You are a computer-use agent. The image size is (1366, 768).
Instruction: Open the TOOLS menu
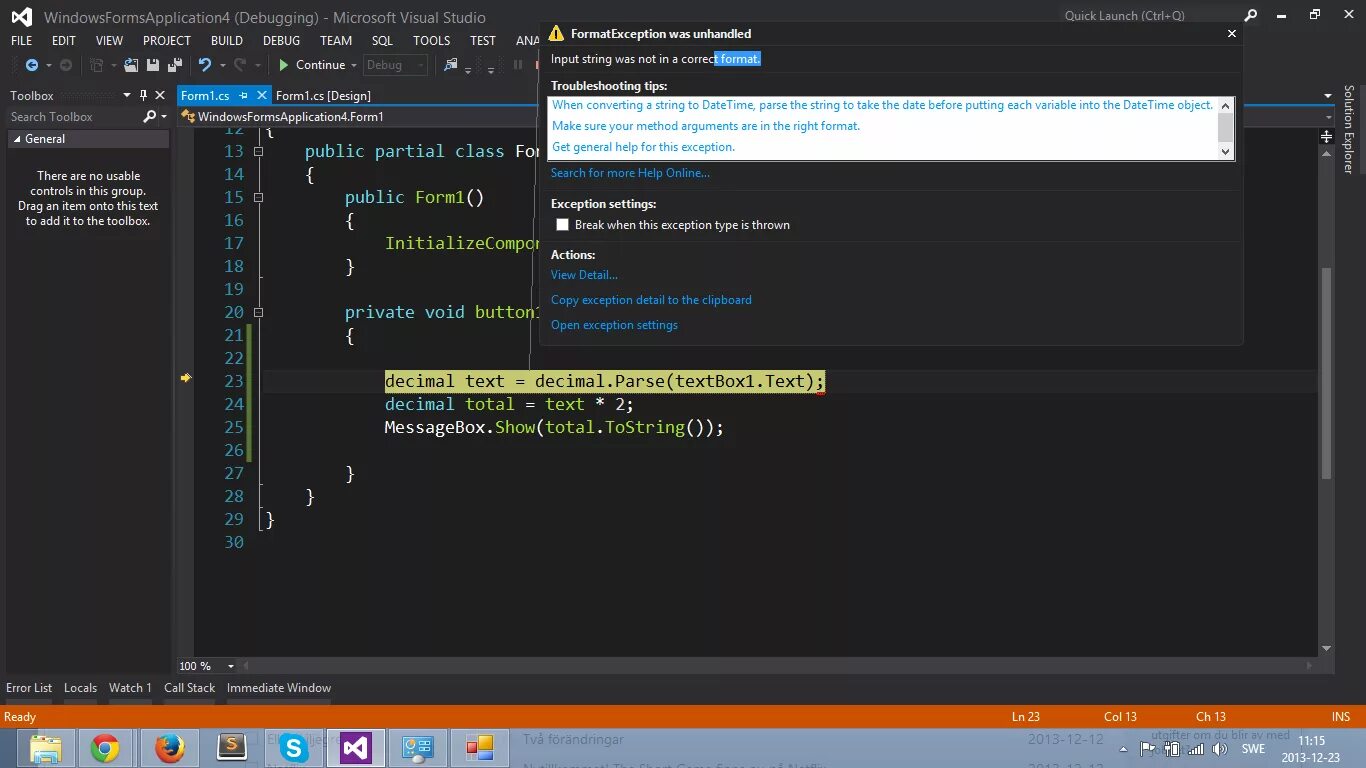tap(432, 40)
